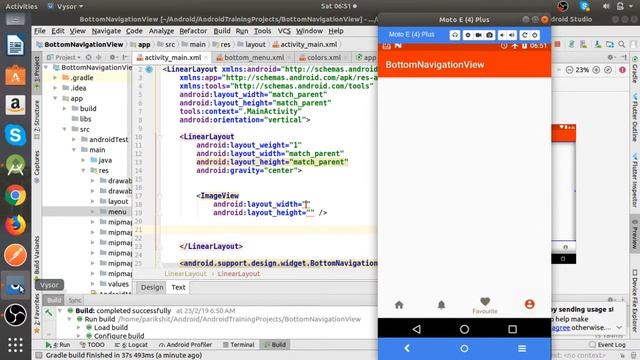Image resolution: width=640 pixels, height=360 pixels.
Task: Click Vysor's blue back chevron button
Action: 407,348
